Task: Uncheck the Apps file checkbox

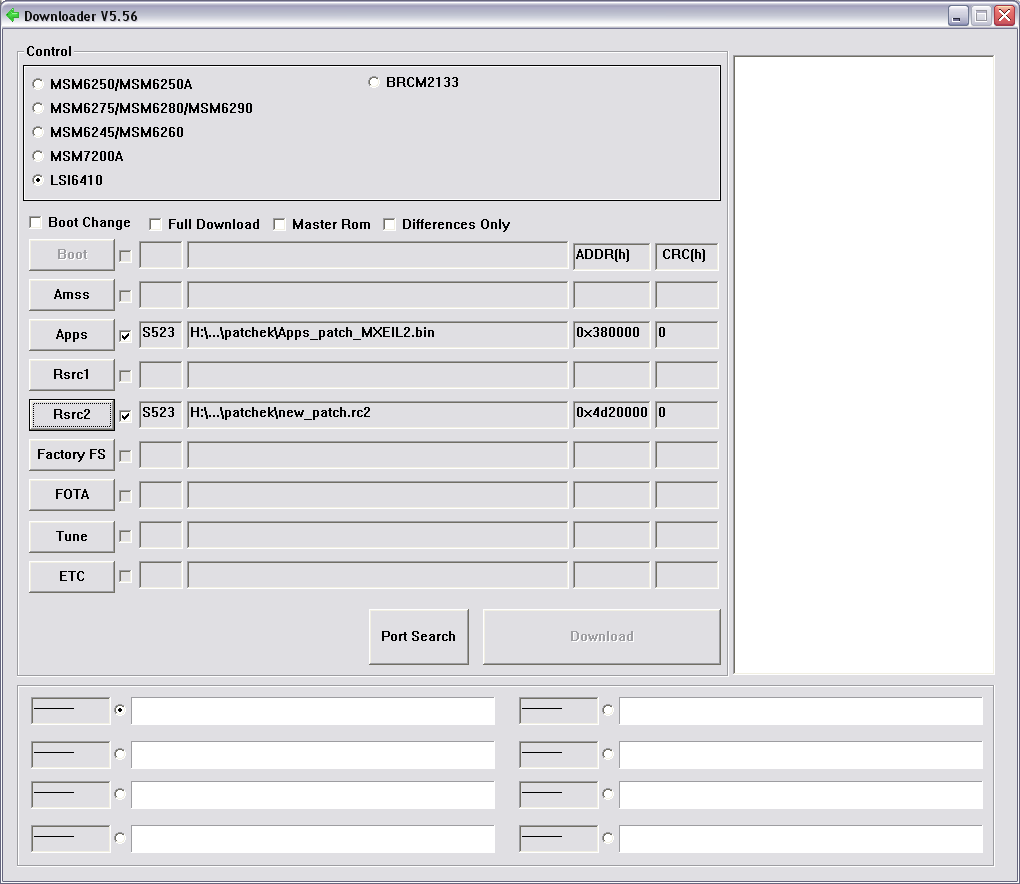Action: (x=125, y=336)
